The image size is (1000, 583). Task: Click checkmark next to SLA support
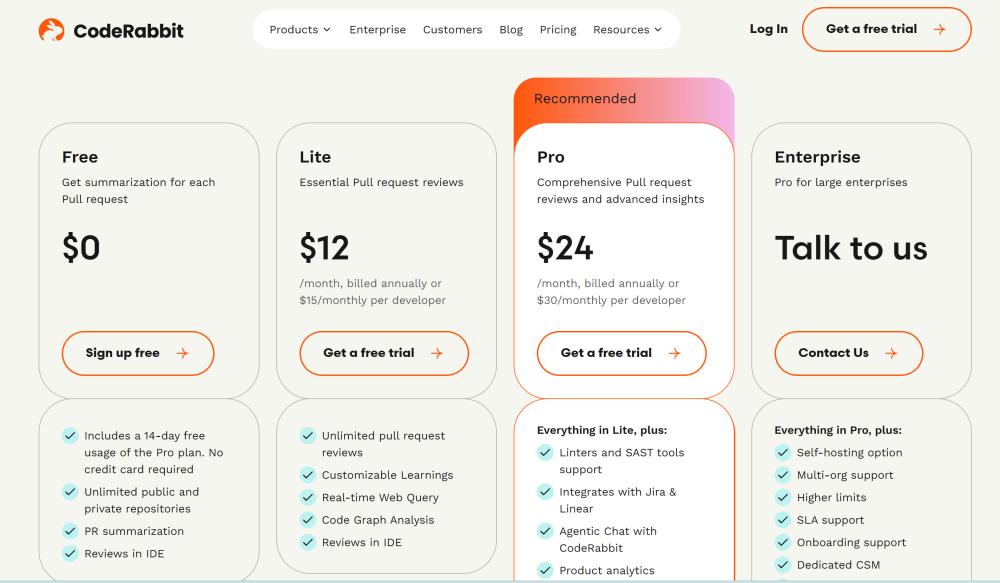point(782,520)
